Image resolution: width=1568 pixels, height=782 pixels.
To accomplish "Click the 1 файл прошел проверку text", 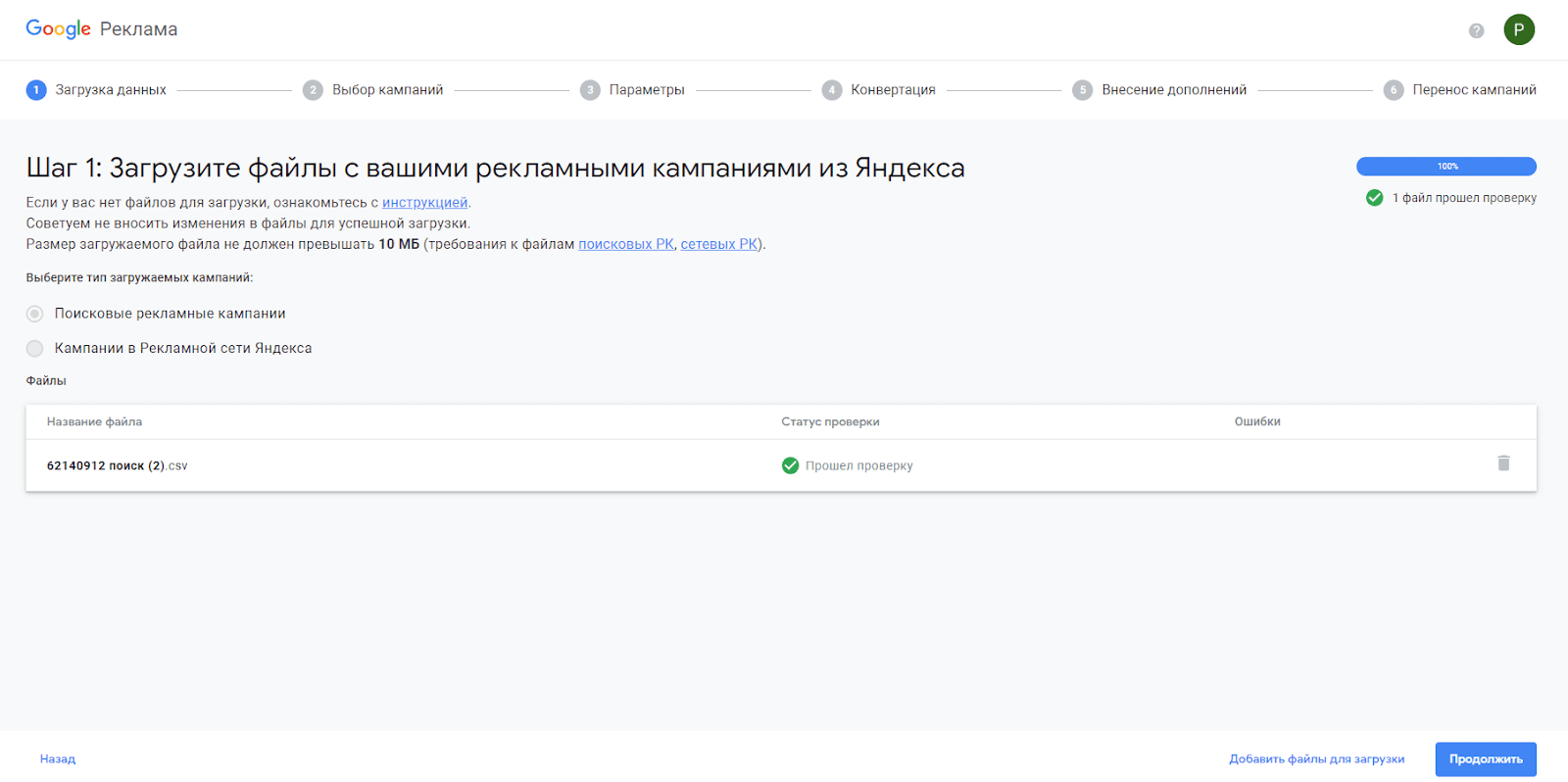I will (1464, 198).
